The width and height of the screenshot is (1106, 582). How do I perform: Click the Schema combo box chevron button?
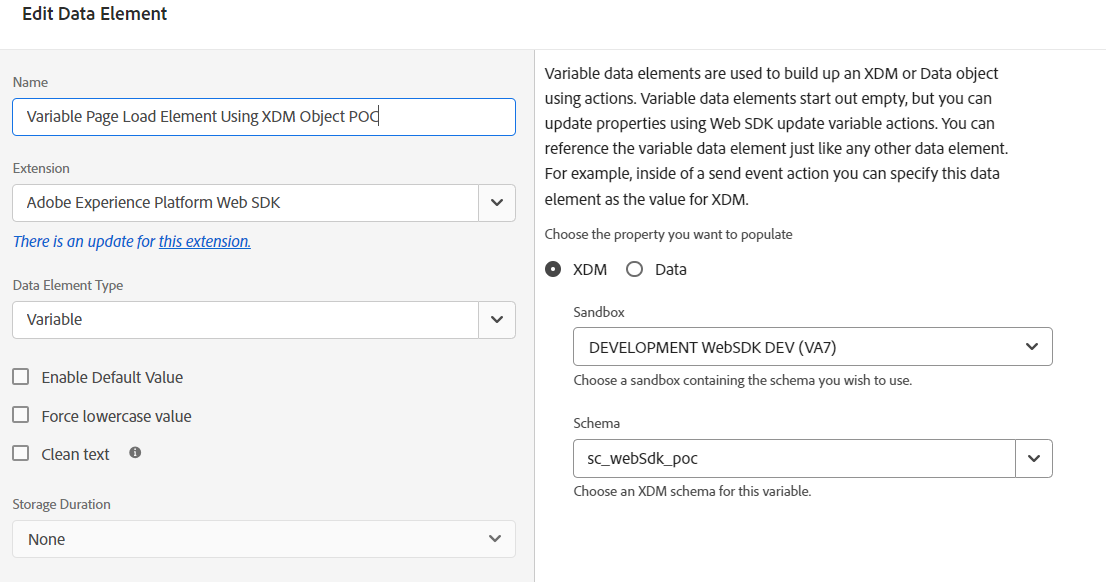pos(1034,458)
